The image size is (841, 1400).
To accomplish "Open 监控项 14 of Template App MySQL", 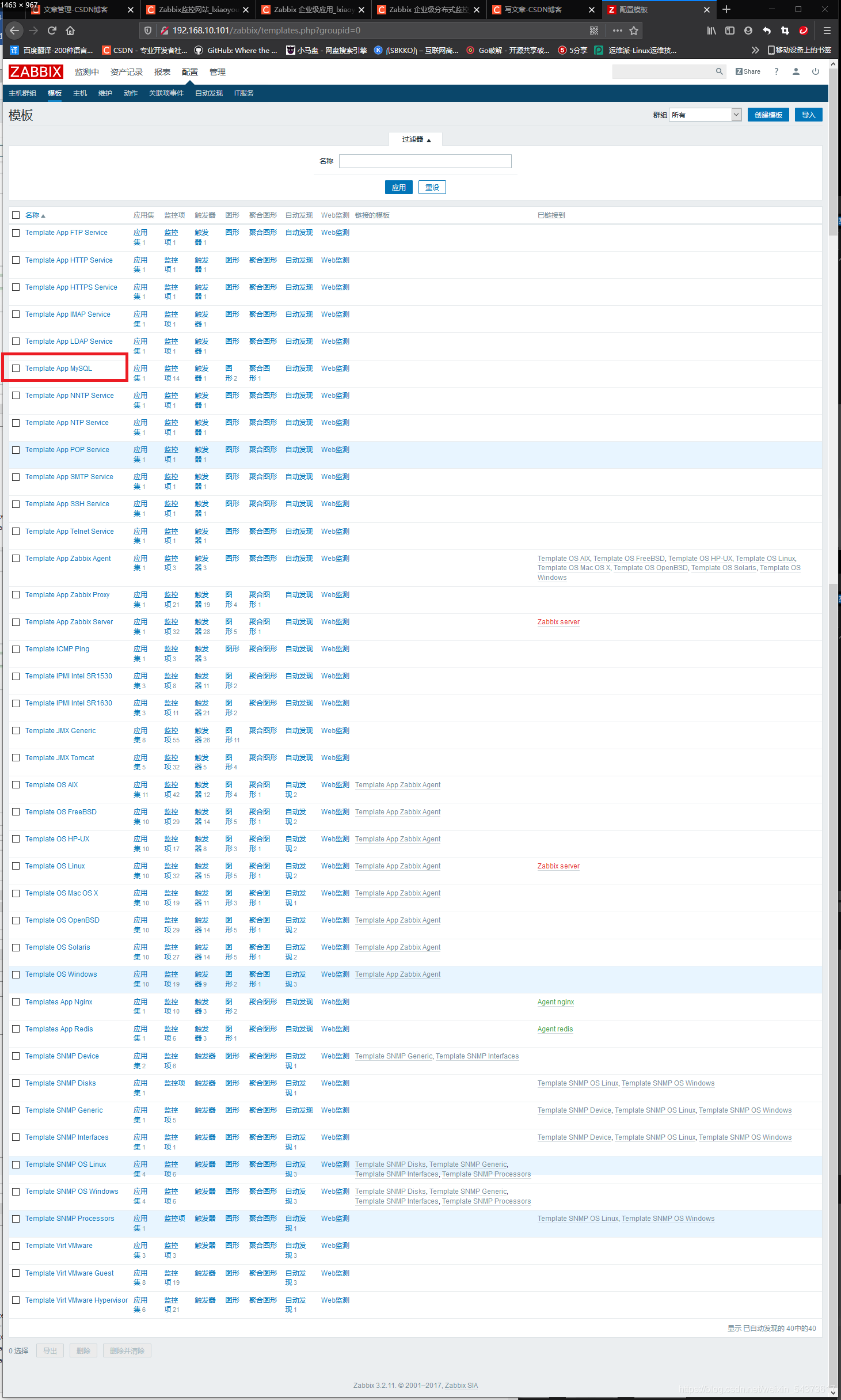I will coord(172,373).
